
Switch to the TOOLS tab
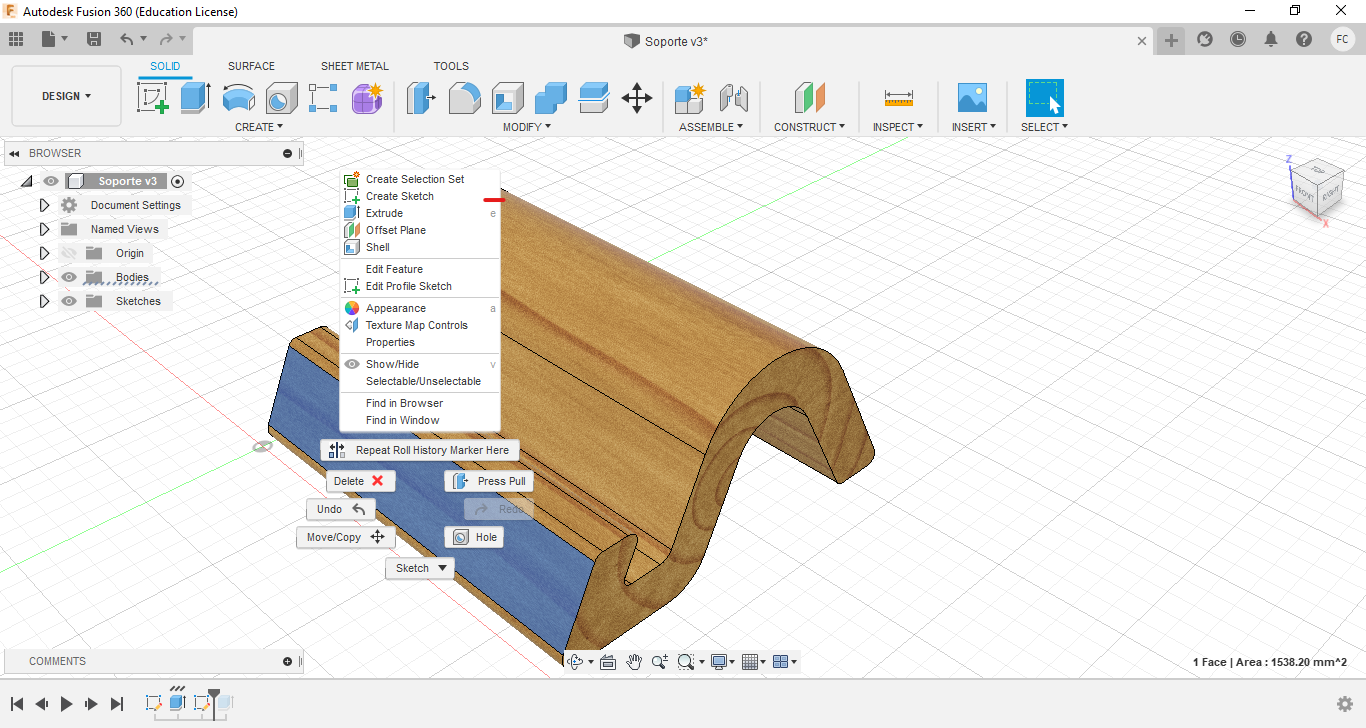pos(451,66)
